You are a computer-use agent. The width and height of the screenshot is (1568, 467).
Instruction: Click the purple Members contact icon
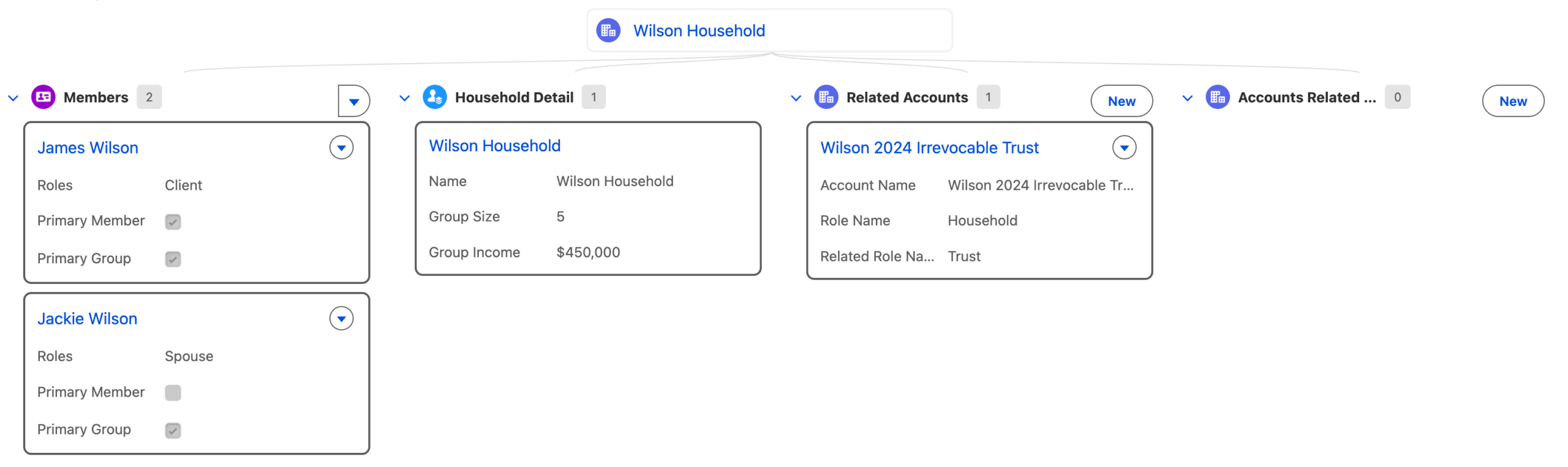click(x=43, y=97)
